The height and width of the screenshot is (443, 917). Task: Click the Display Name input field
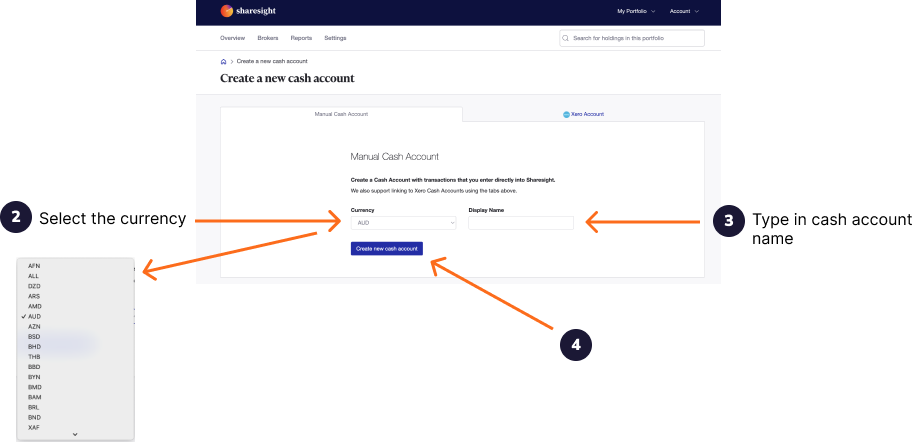point(521,223)
